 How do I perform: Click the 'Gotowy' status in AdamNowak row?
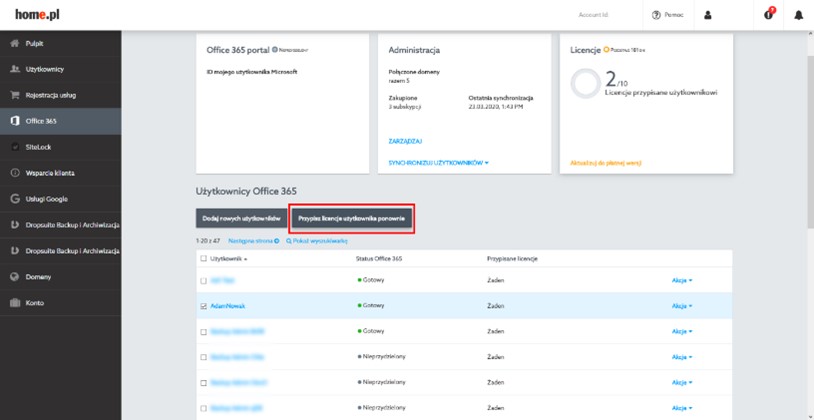click(x=371, y=306)
